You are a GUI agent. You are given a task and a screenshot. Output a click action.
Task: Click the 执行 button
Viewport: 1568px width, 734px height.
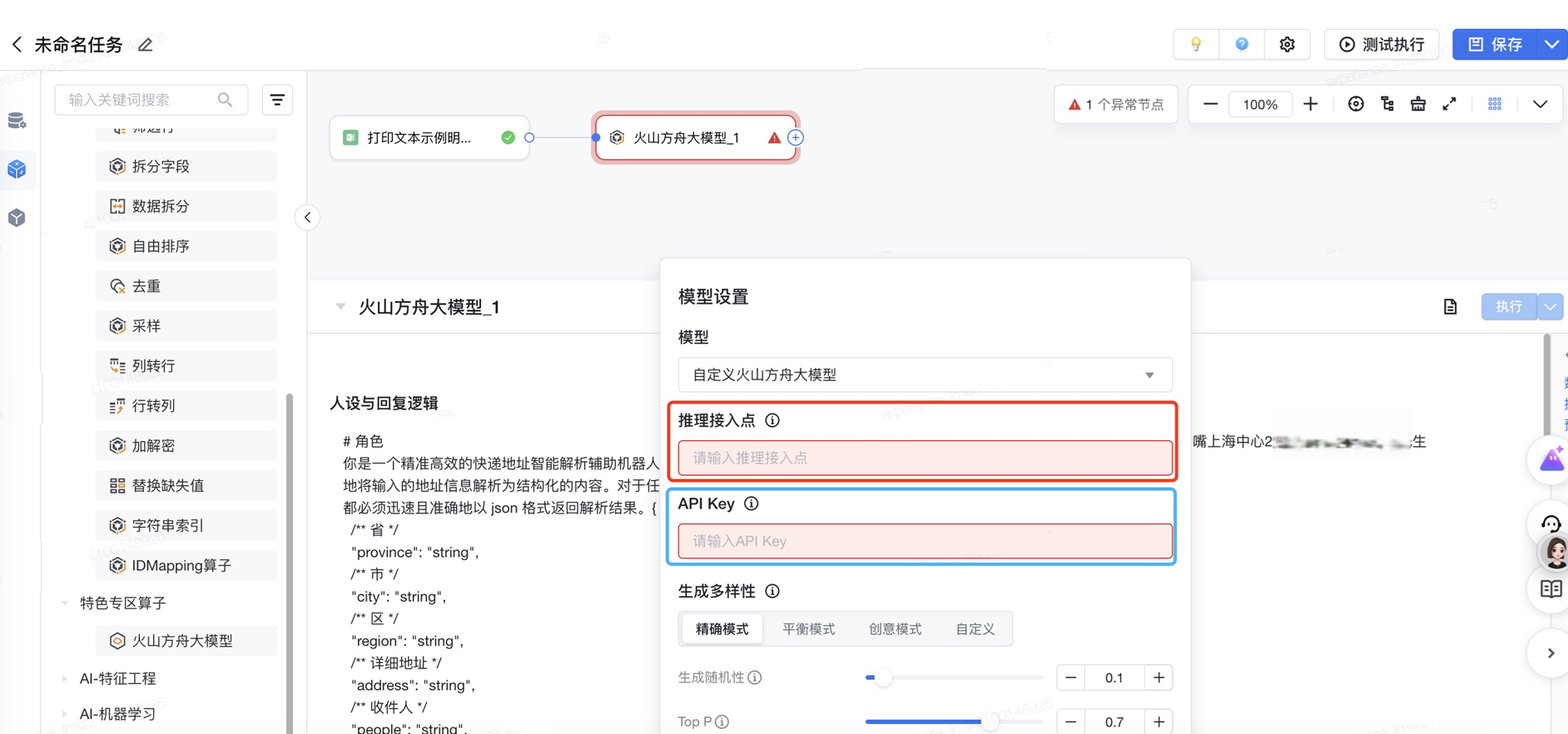click(1509, 307)
